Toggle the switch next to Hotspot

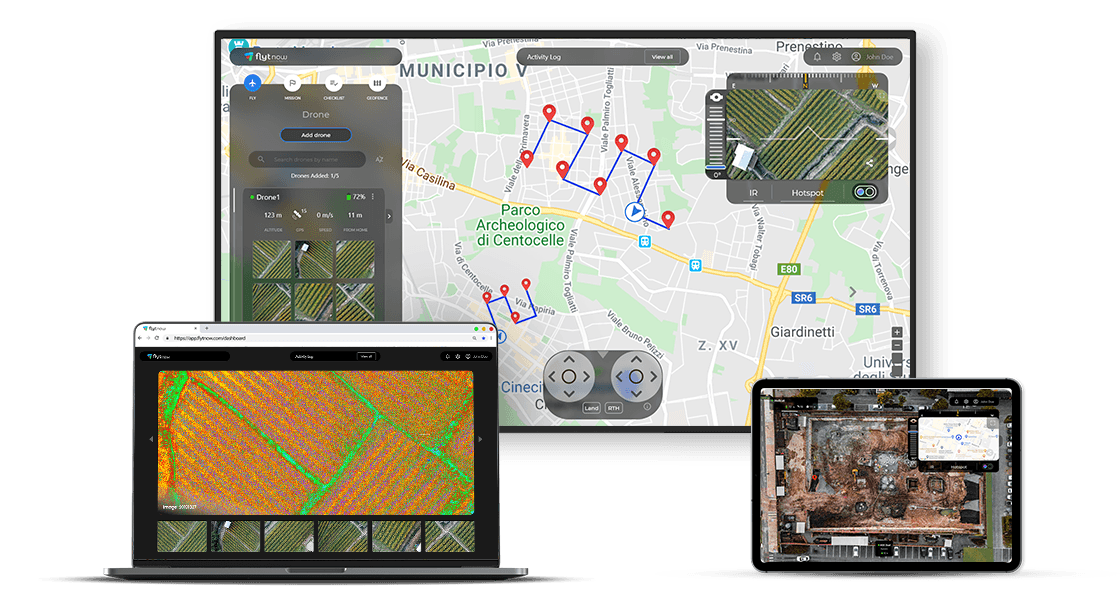tap(865, 192)
